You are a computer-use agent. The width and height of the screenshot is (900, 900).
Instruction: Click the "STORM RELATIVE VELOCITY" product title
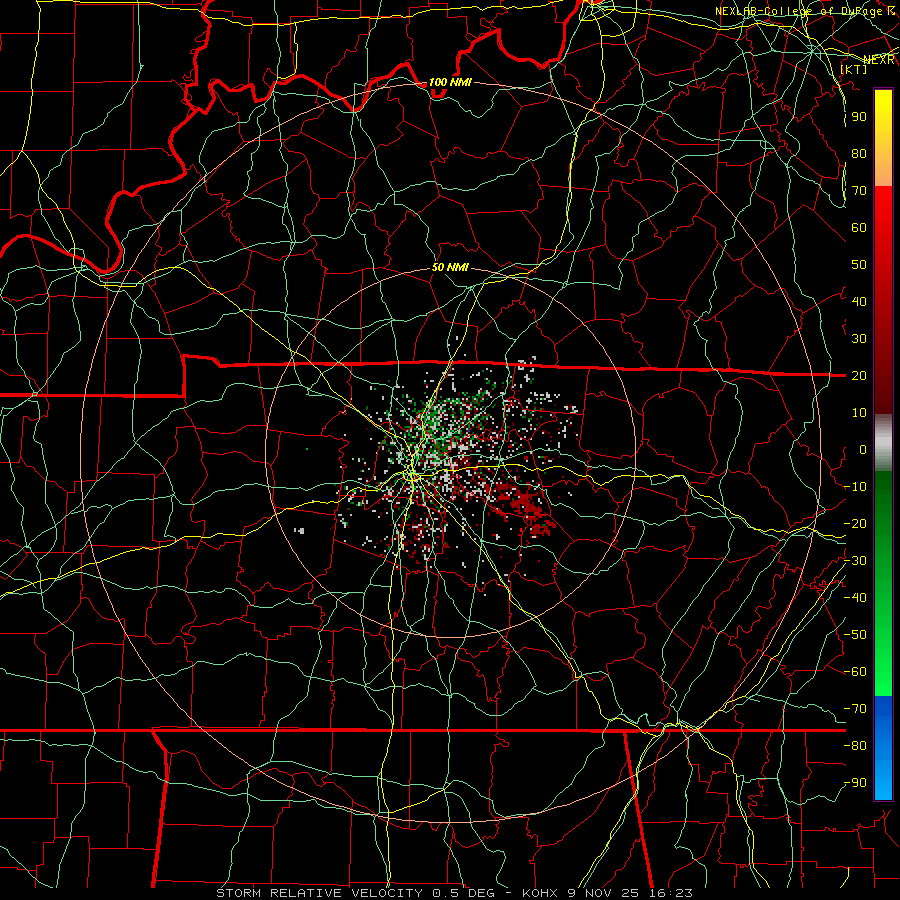319,893
